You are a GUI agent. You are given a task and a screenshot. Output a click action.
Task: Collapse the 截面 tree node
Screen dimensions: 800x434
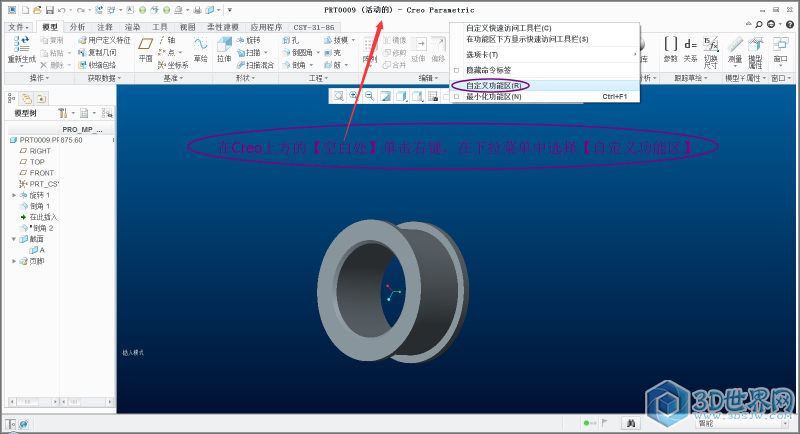point(14,239)
